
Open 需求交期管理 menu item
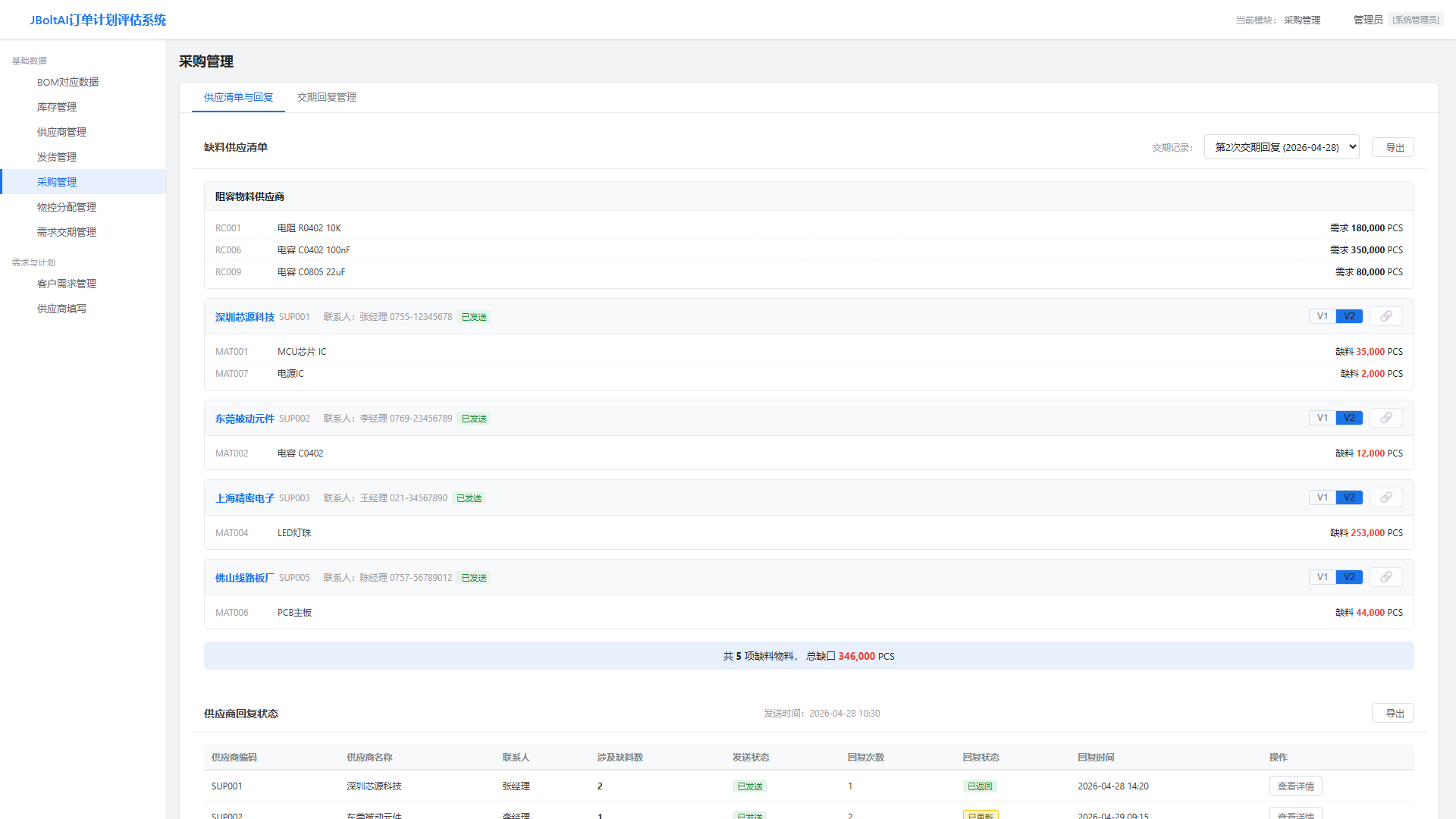pyautogui.click(x=83, y=232)
